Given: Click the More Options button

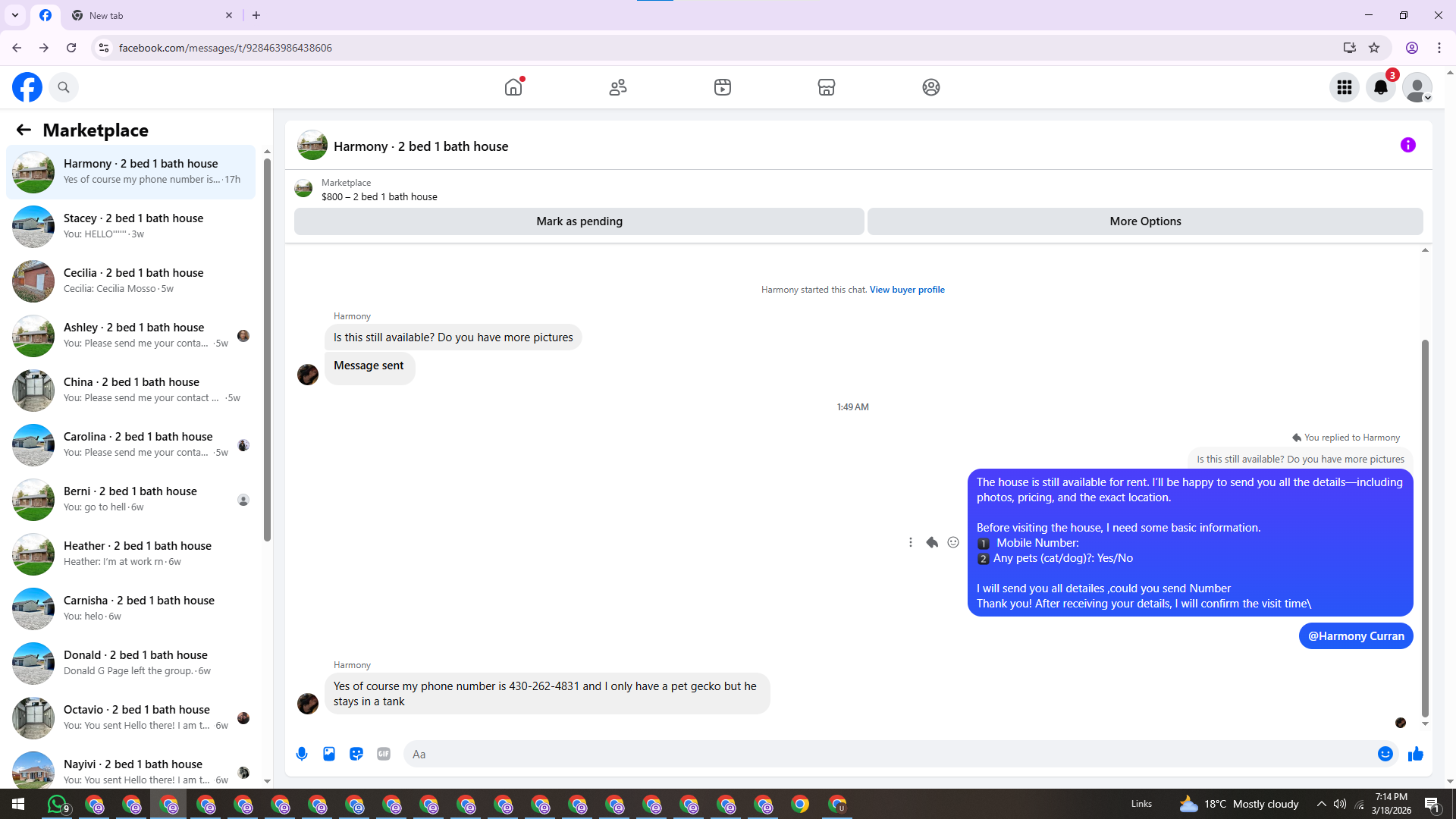Looking at the screenshot, I should click(x=1144, y=221).
